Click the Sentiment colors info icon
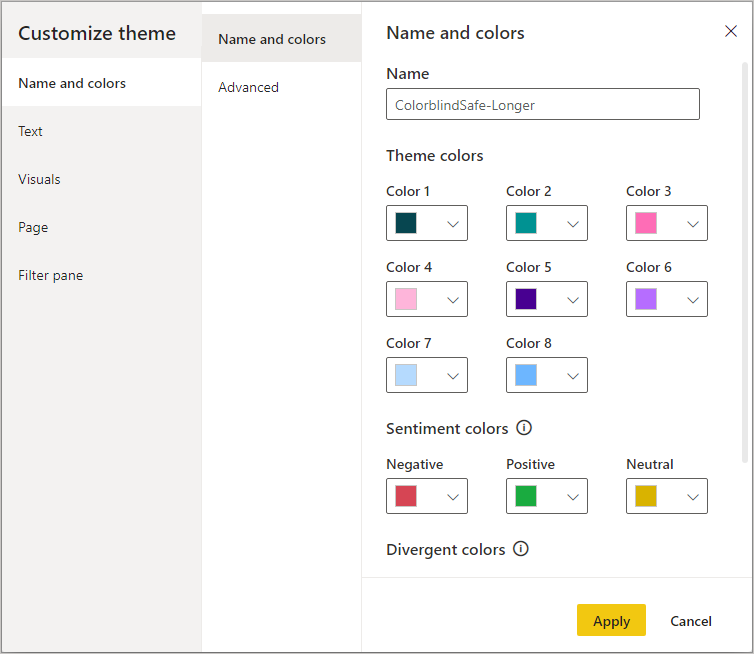 coord(524,428)
